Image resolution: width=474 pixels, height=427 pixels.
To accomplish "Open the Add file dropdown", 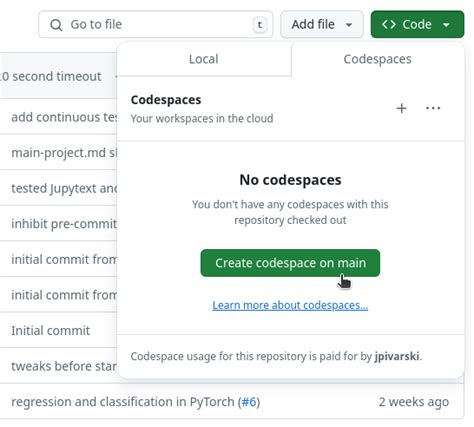I will tap(322, 24).
